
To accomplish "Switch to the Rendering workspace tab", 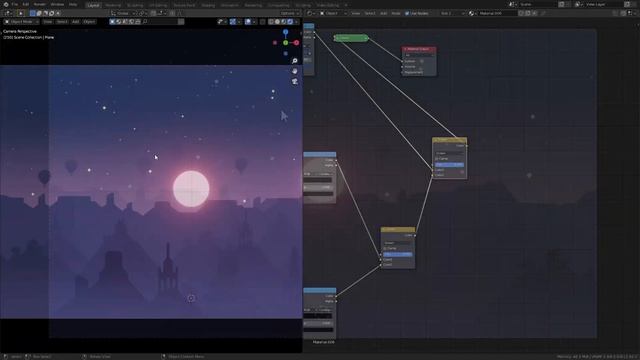I will coord(253,5).
